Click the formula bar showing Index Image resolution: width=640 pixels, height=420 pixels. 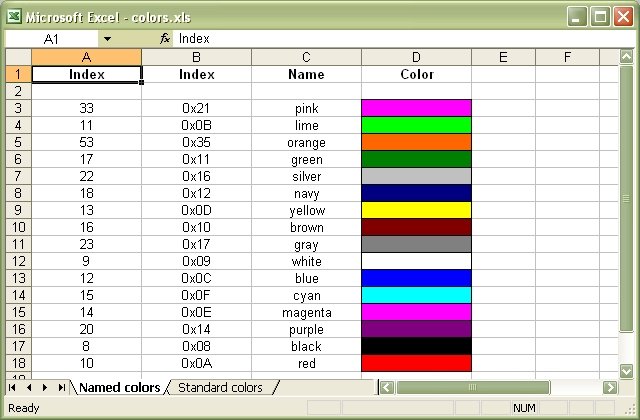[400, 38]
